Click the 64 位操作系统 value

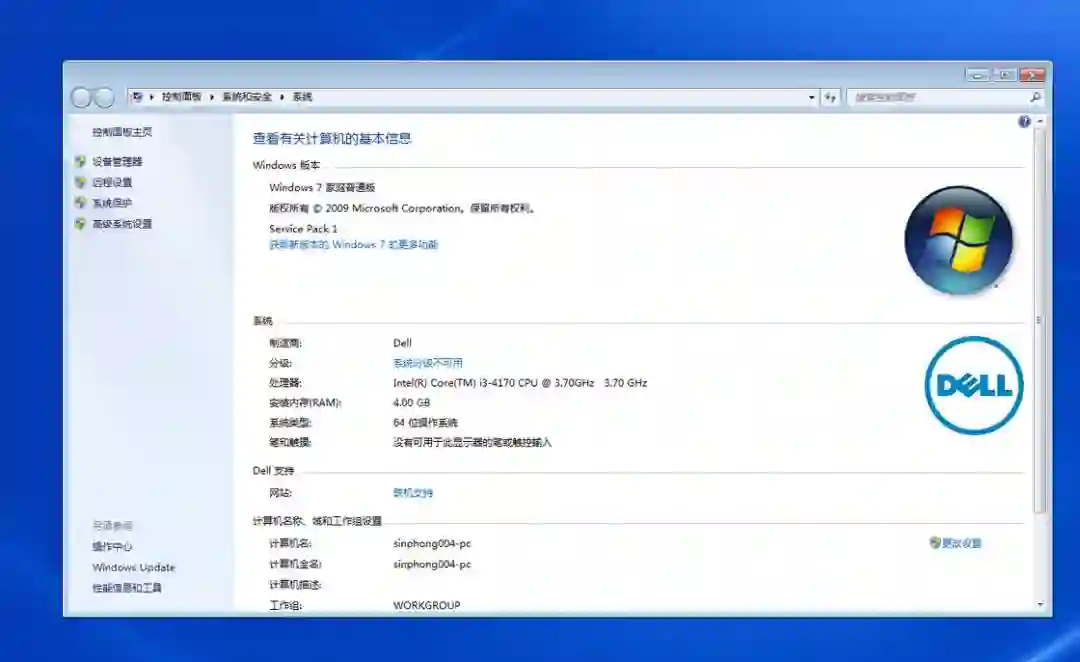click(425, 422)
